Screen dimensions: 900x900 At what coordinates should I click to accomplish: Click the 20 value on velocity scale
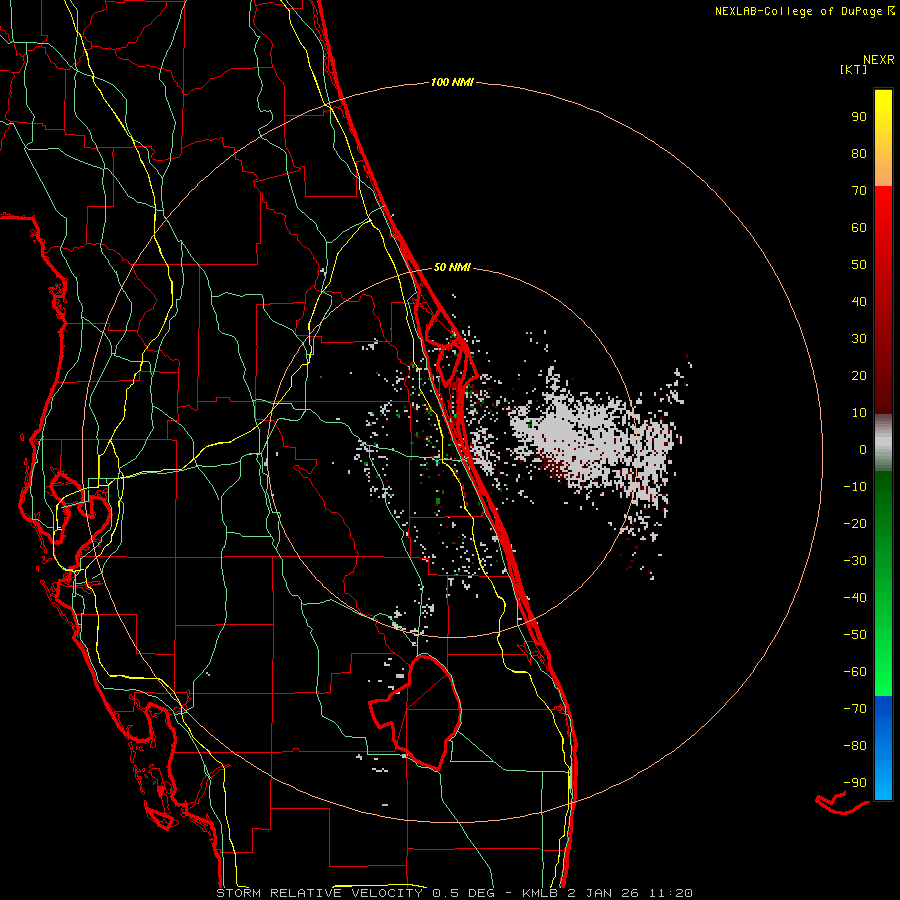point(859,376)
